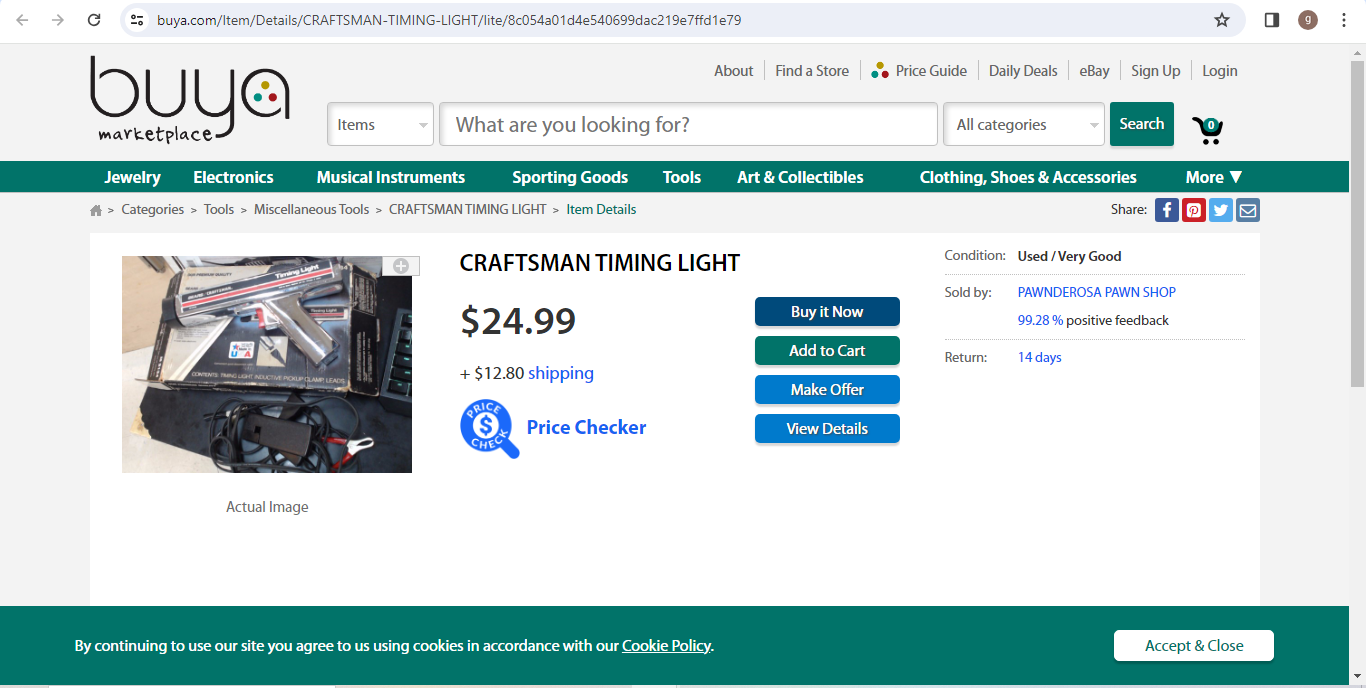1366x688 pixels.
Task: Click Add to Cart
Action: click(827, 351)
